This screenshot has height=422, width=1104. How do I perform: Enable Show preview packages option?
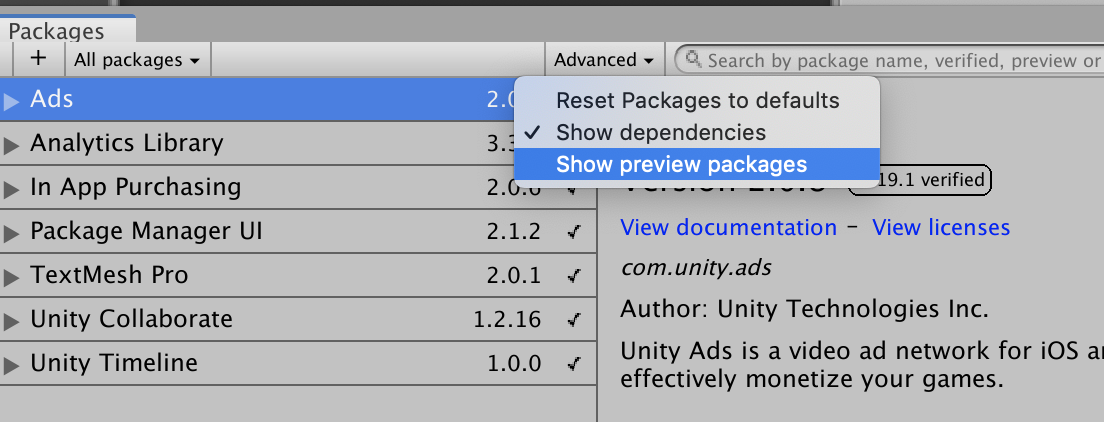click(681, 164)
